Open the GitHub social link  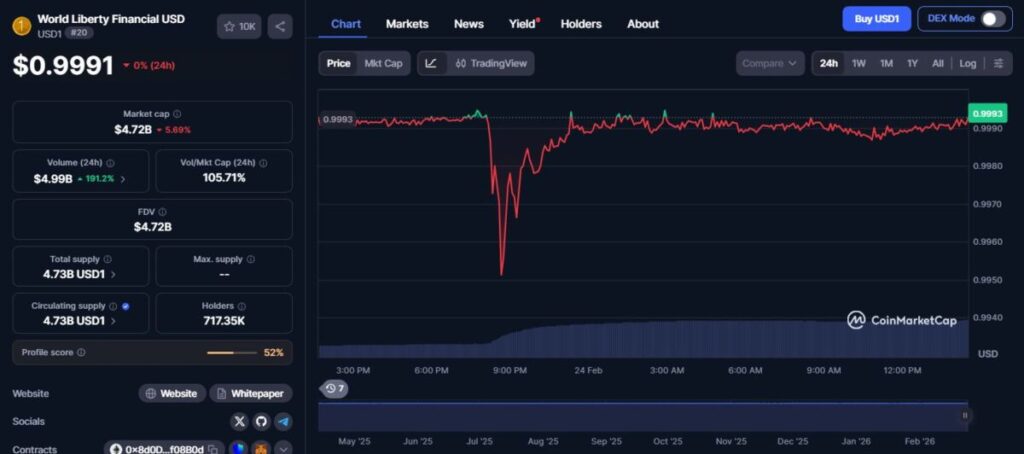(261, 421)
